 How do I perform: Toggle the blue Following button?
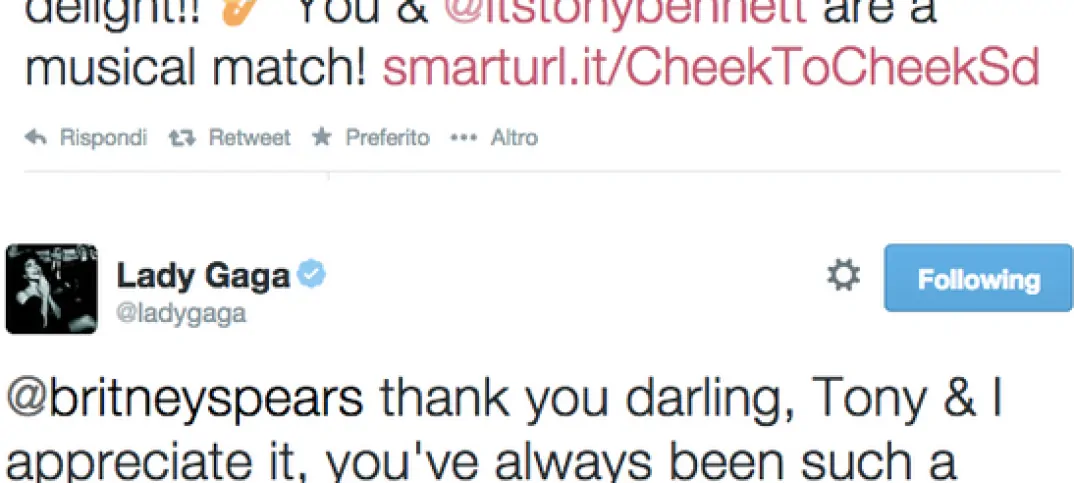977,279
